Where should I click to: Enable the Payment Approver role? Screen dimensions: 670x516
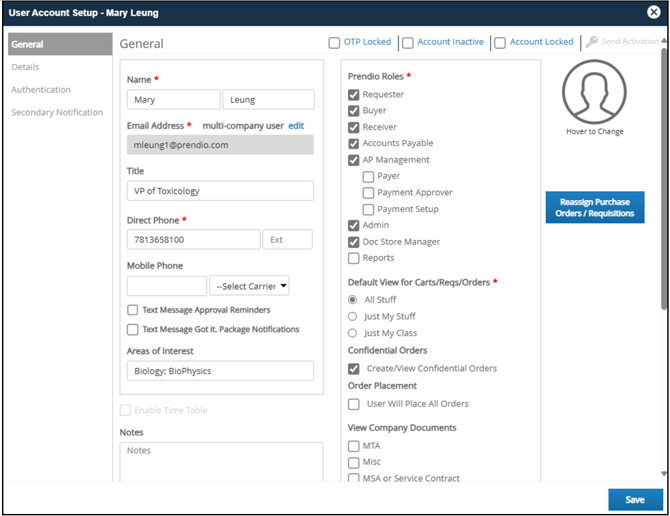(x=369, y=193)
